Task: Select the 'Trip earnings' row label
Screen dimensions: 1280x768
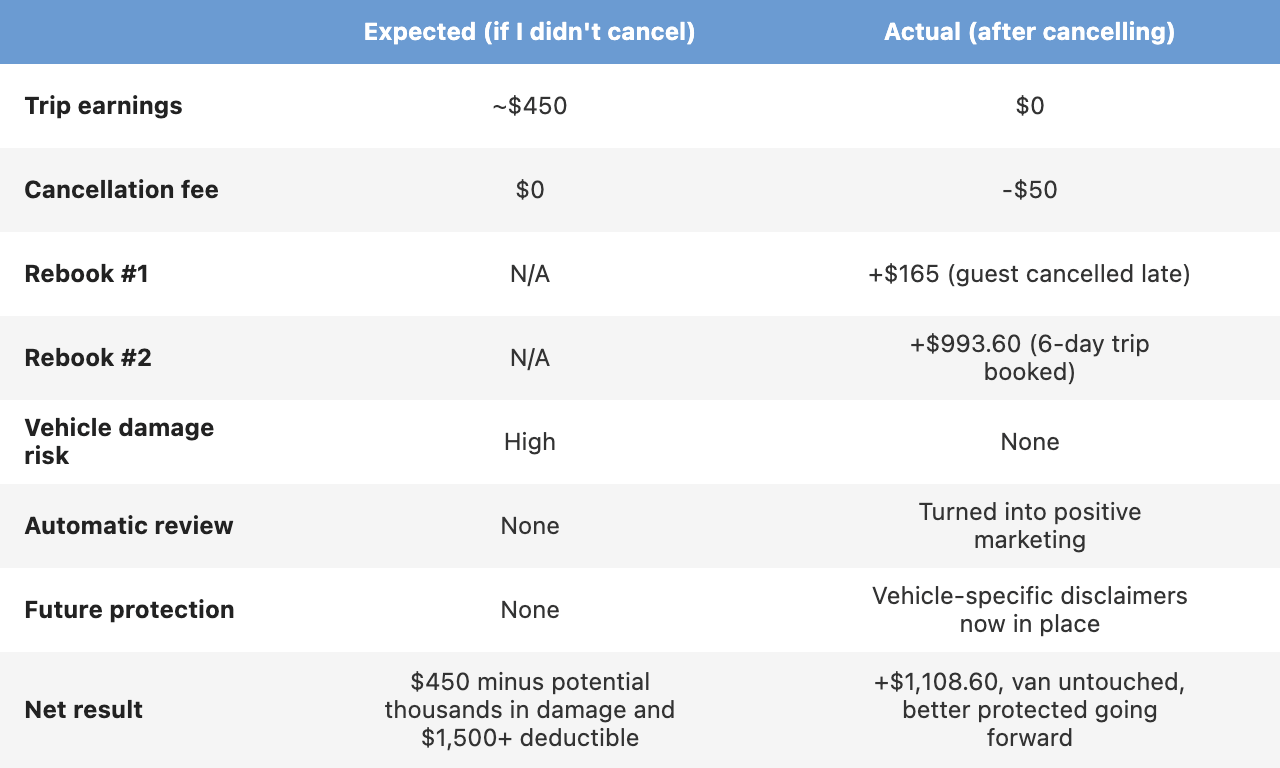Action: click(x=103, y=106)
